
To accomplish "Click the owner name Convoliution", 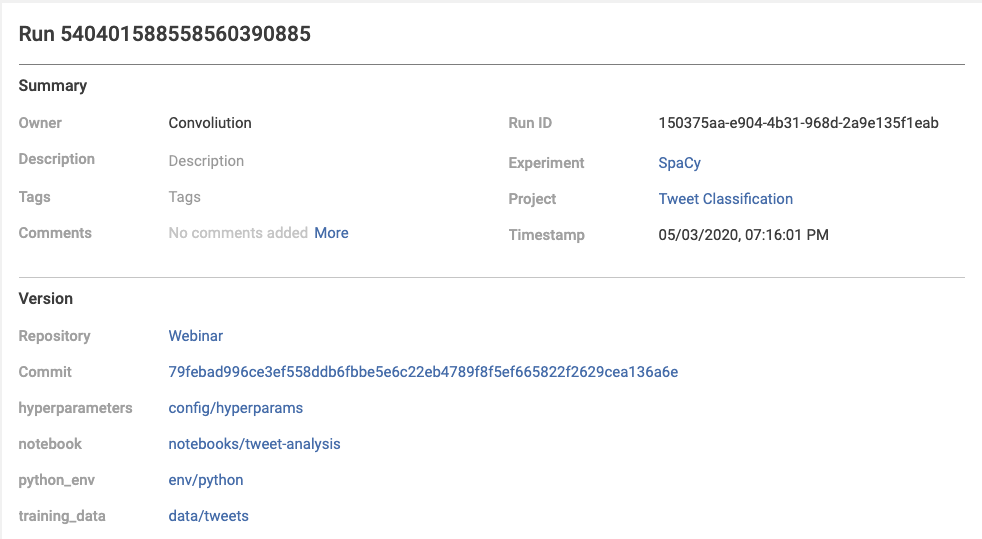I will pyautogui.click(x=210, y=123).
